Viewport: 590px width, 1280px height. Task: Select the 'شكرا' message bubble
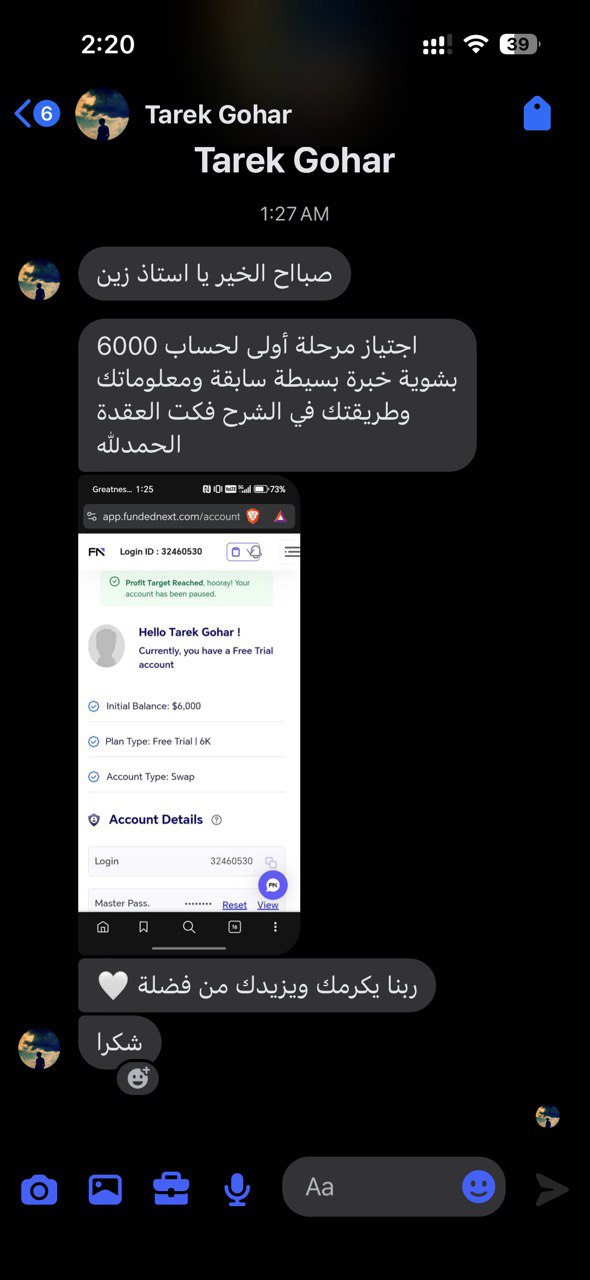click(x=119, y=1043)
